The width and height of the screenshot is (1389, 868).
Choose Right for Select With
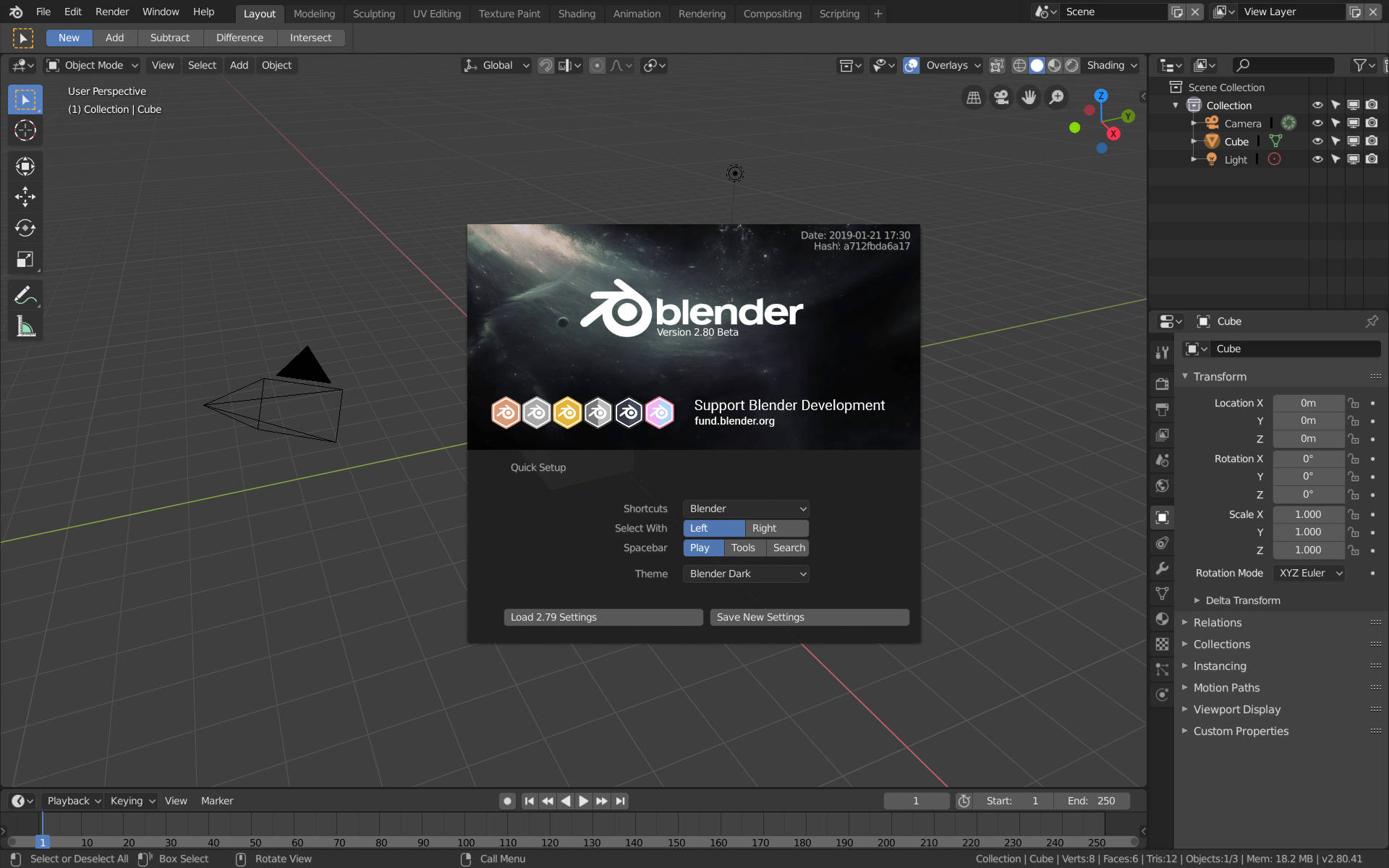pyautogui.click(x=776, y=528)
